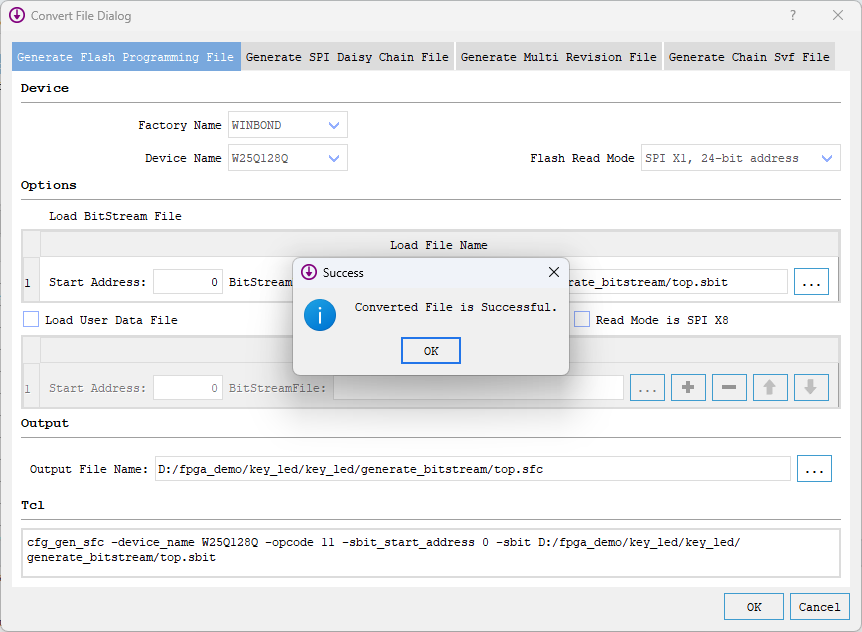The image size is (862, 632).
Task: Enable the Load User Data File checkbox
Action: click(x=29, y=317)
